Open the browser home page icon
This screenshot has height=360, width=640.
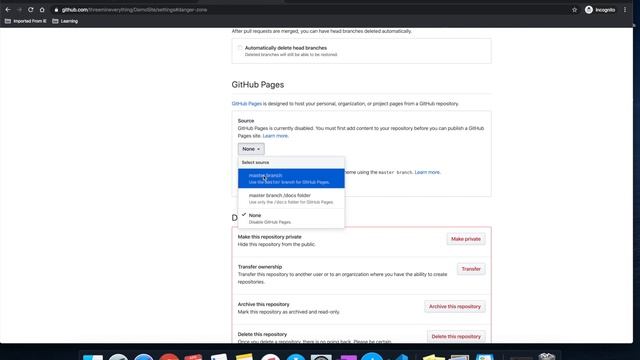point(42,10)
